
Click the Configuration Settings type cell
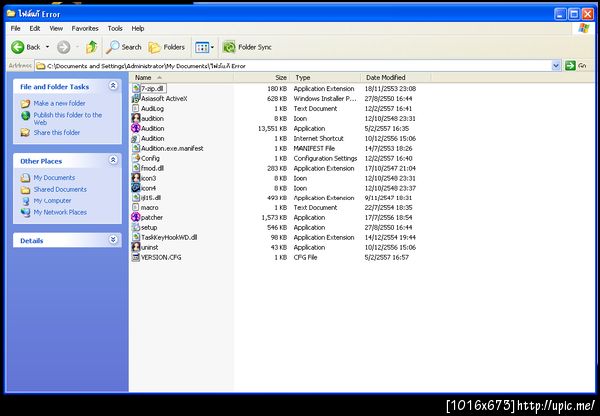click(325, 158)
